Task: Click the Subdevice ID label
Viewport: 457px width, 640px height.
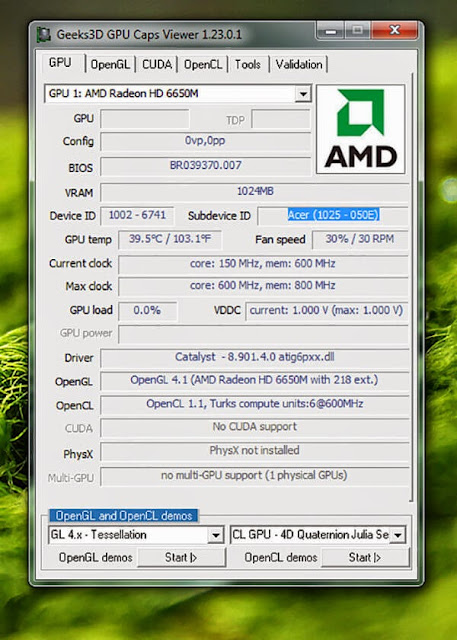Action: tap(219, 216)
